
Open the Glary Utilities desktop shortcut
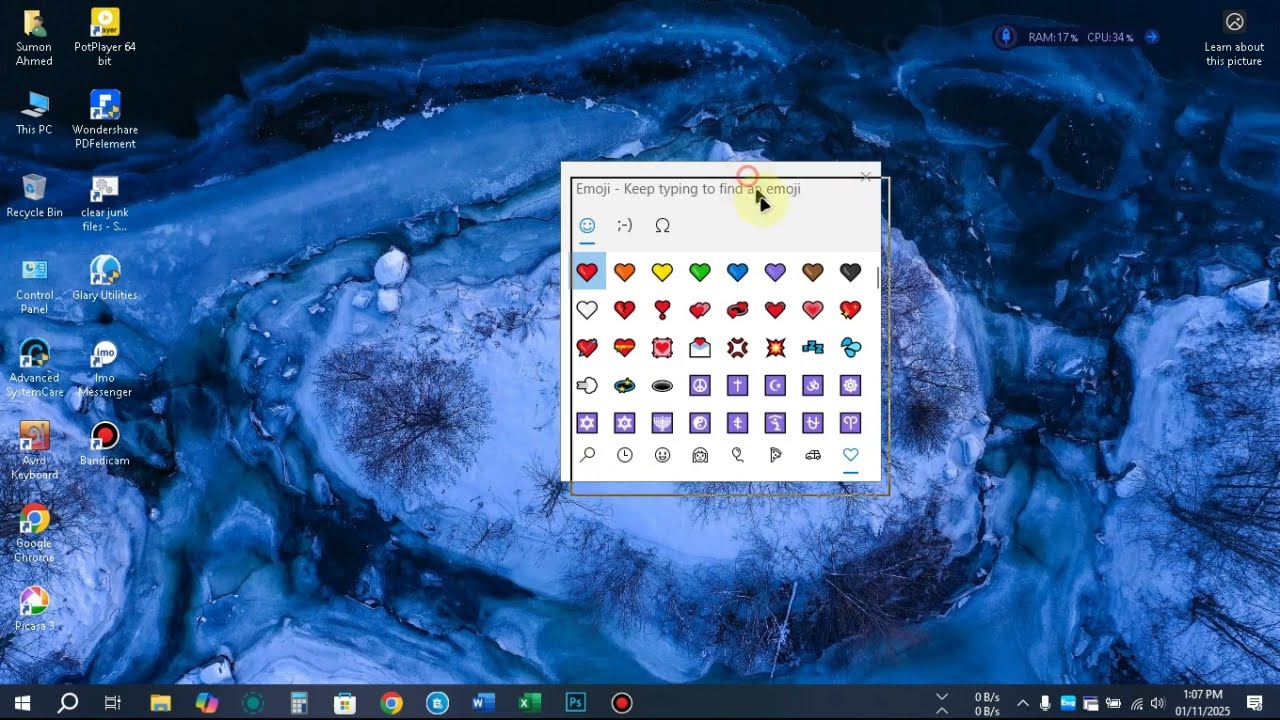pyautogui.click(x=105, y=279)
